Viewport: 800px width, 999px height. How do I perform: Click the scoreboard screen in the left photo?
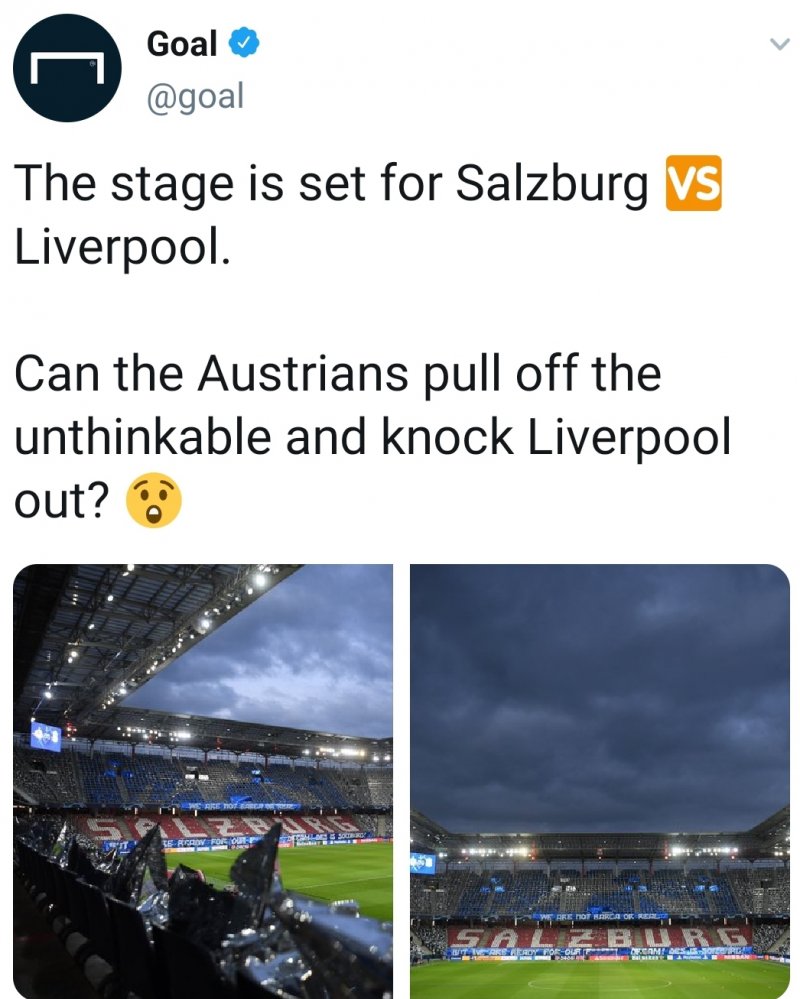(x=45, y=736)
